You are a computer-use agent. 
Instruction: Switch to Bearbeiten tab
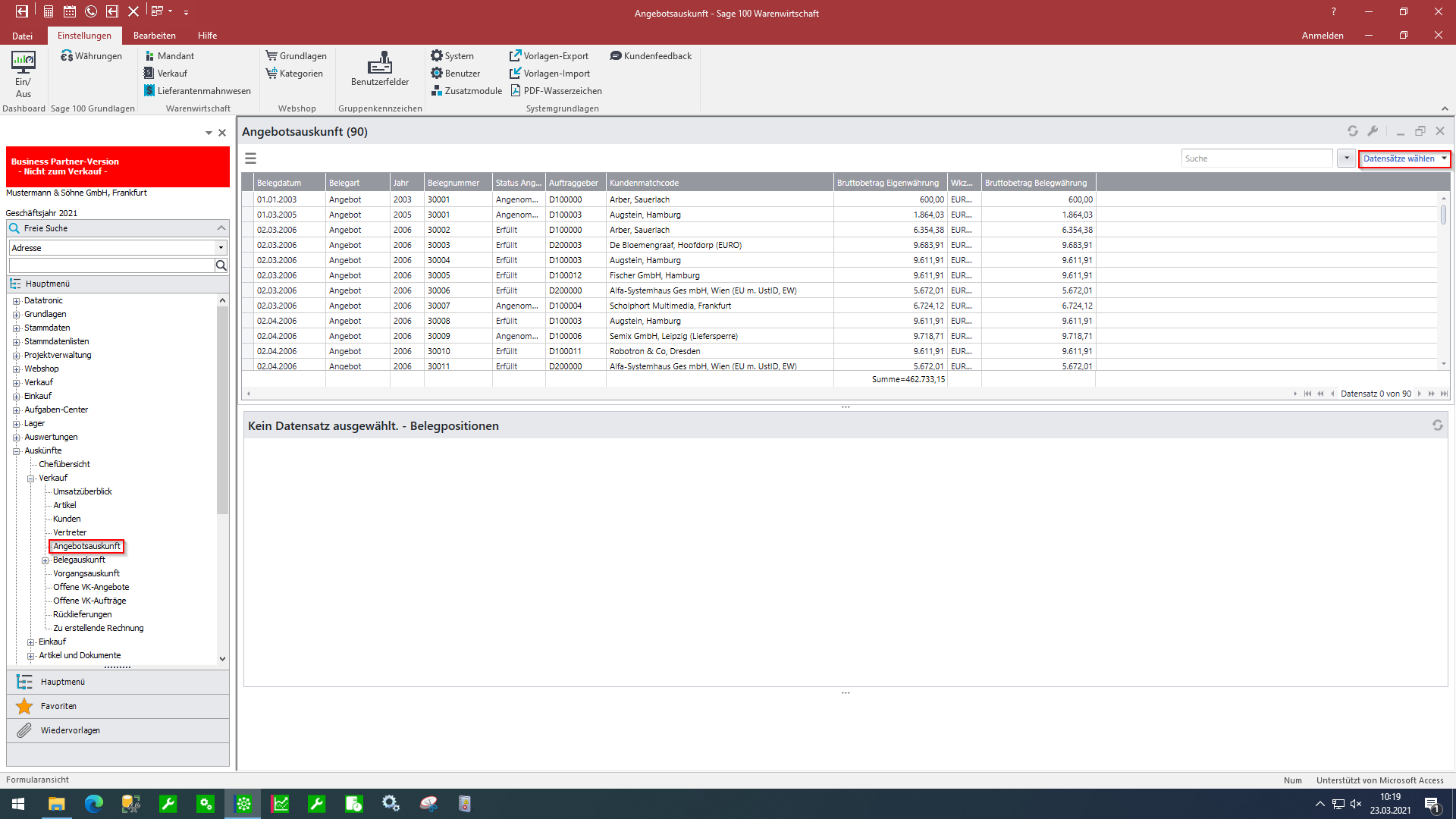[x=155, y=36]
